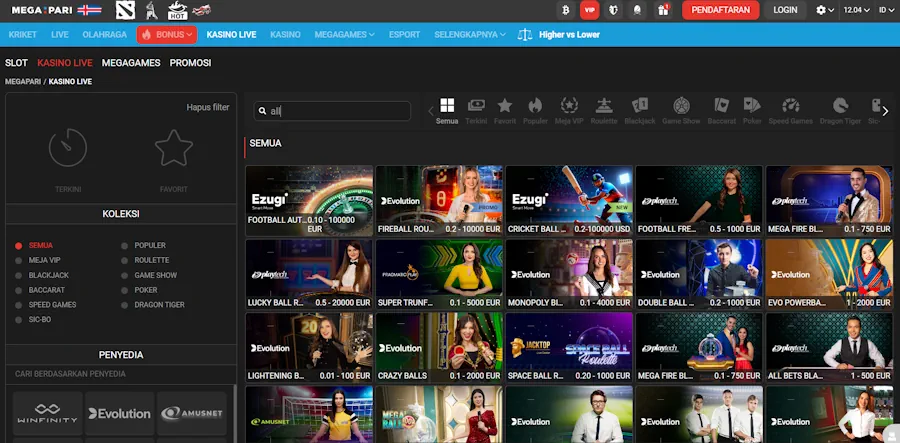Select the Blackjack category icon
The width and height of the screenshot is (900, 443).
[640, 106]
